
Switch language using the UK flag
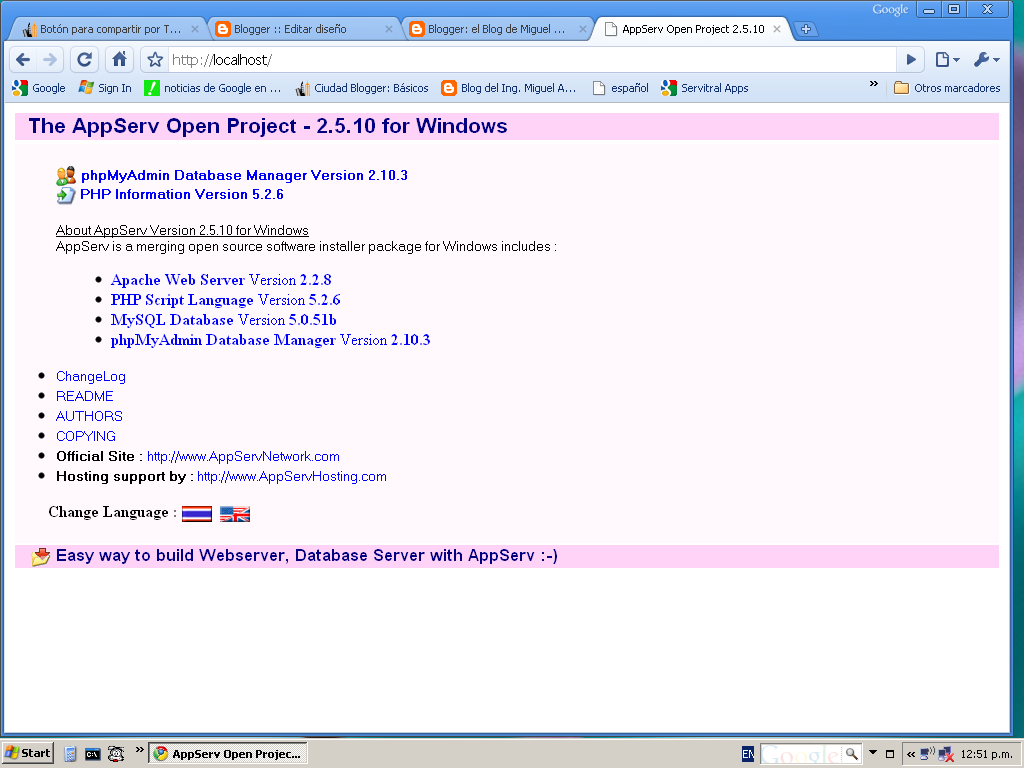pos(235,514)
